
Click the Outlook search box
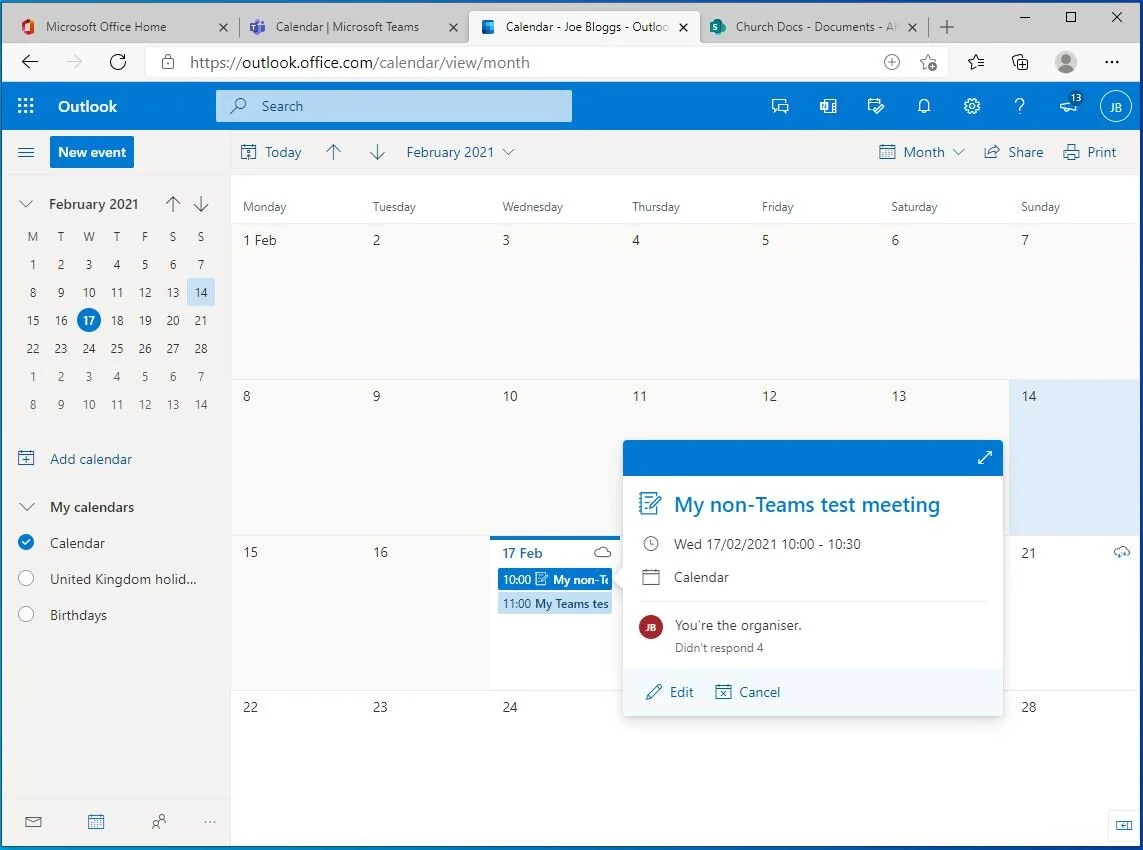click(x=394, y=106)
